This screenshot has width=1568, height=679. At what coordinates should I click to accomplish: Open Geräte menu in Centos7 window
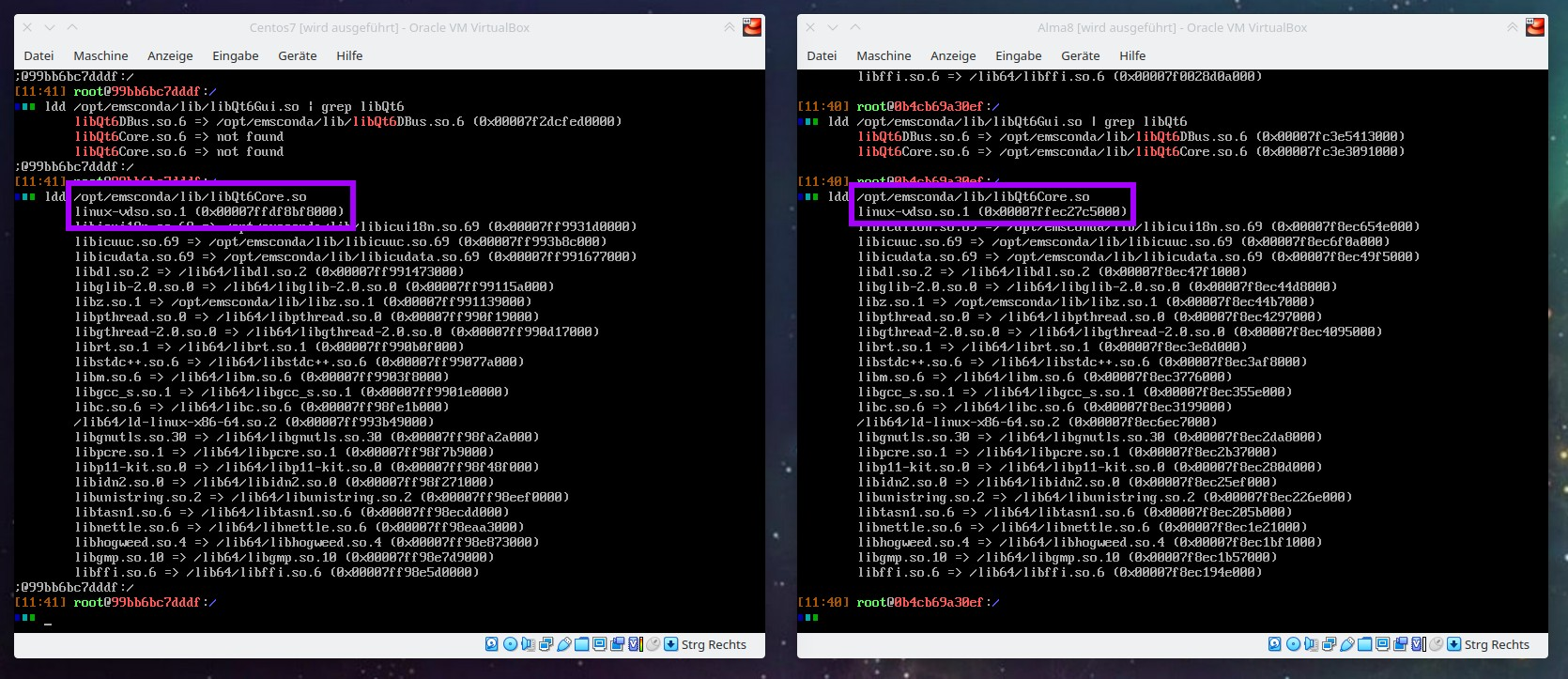pyautogui.click(x=298, y=55)
